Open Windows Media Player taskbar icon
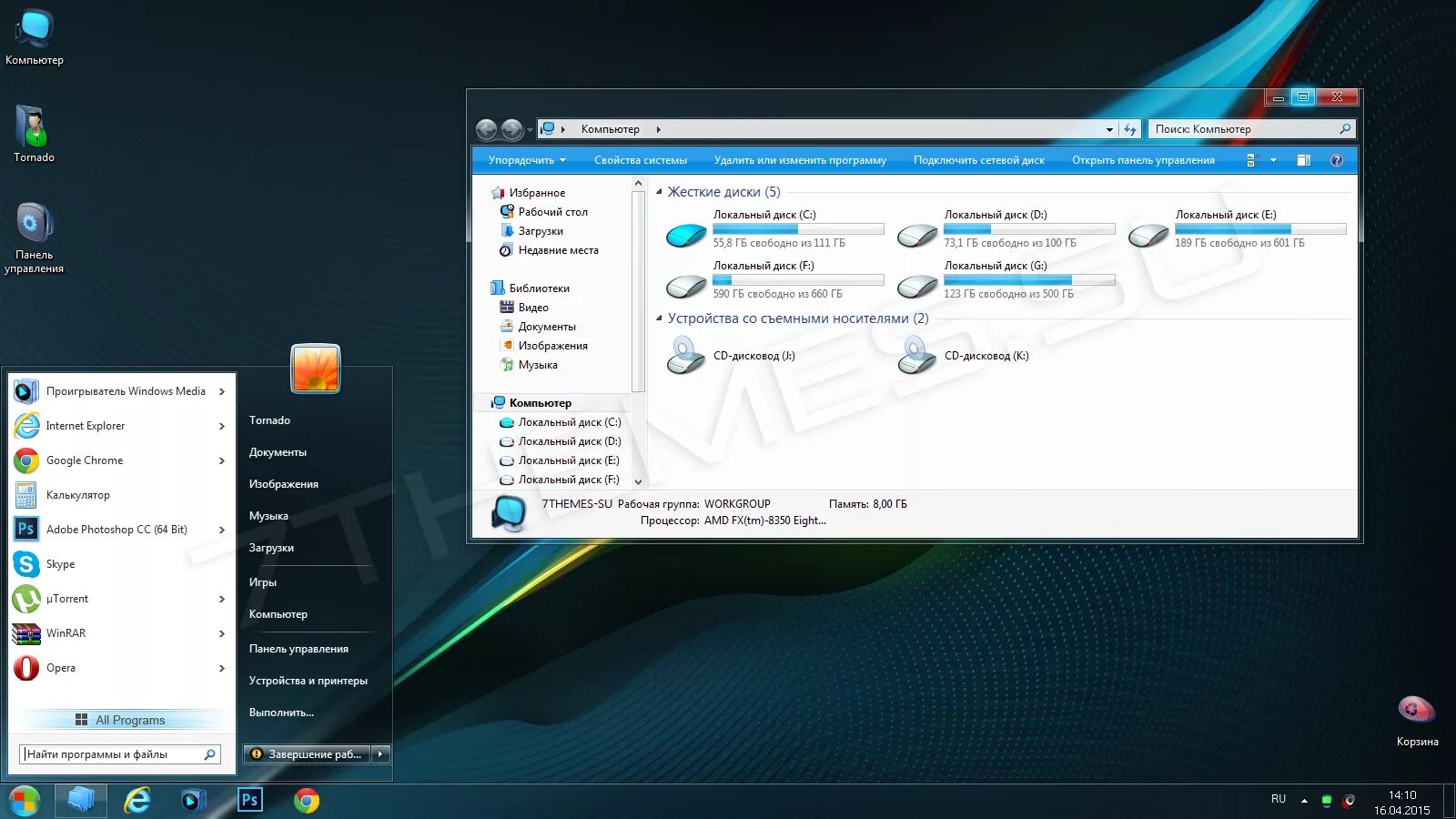Screen dimensions: 1456x819 point(194,801)
